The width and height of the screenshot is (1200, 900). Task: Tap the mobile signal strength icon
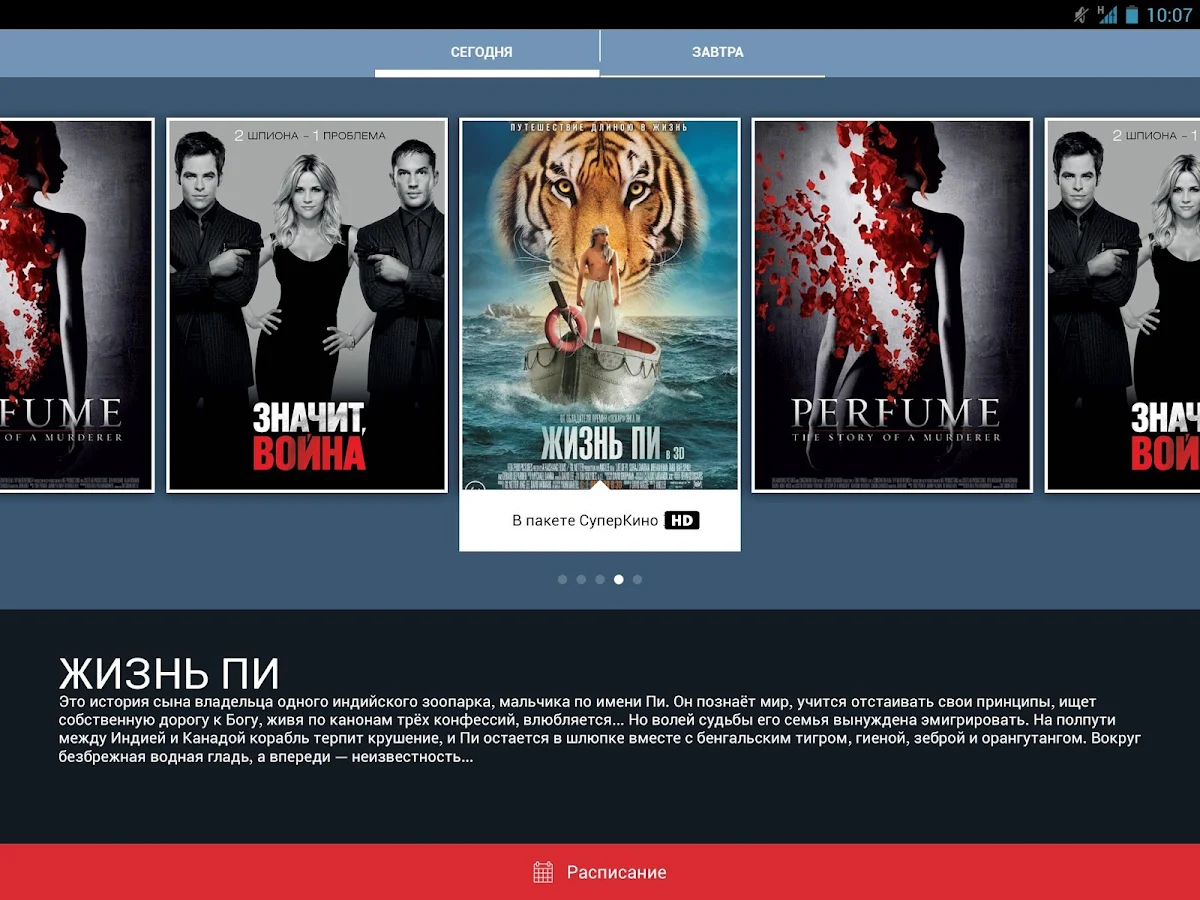coord(1106,14)
